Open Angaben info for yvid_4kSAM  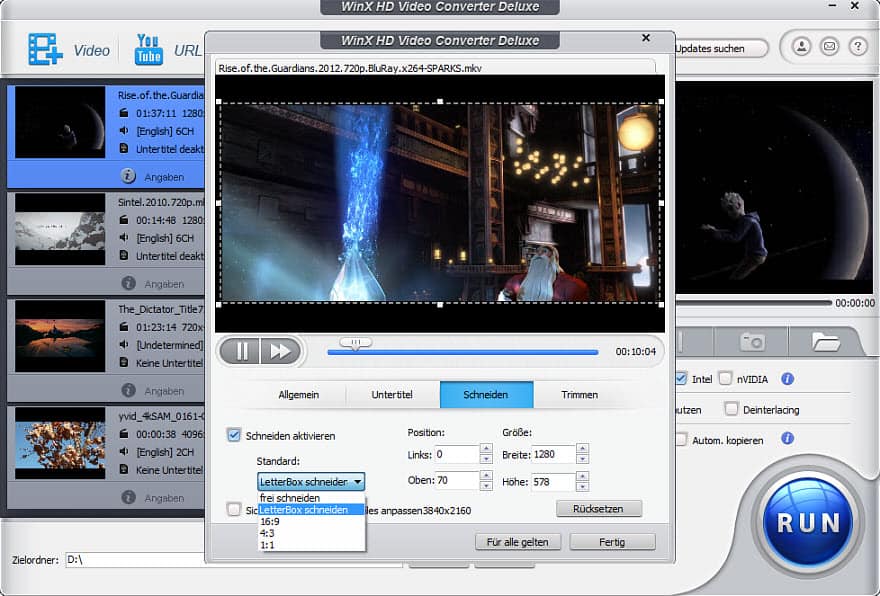(129, 497)
